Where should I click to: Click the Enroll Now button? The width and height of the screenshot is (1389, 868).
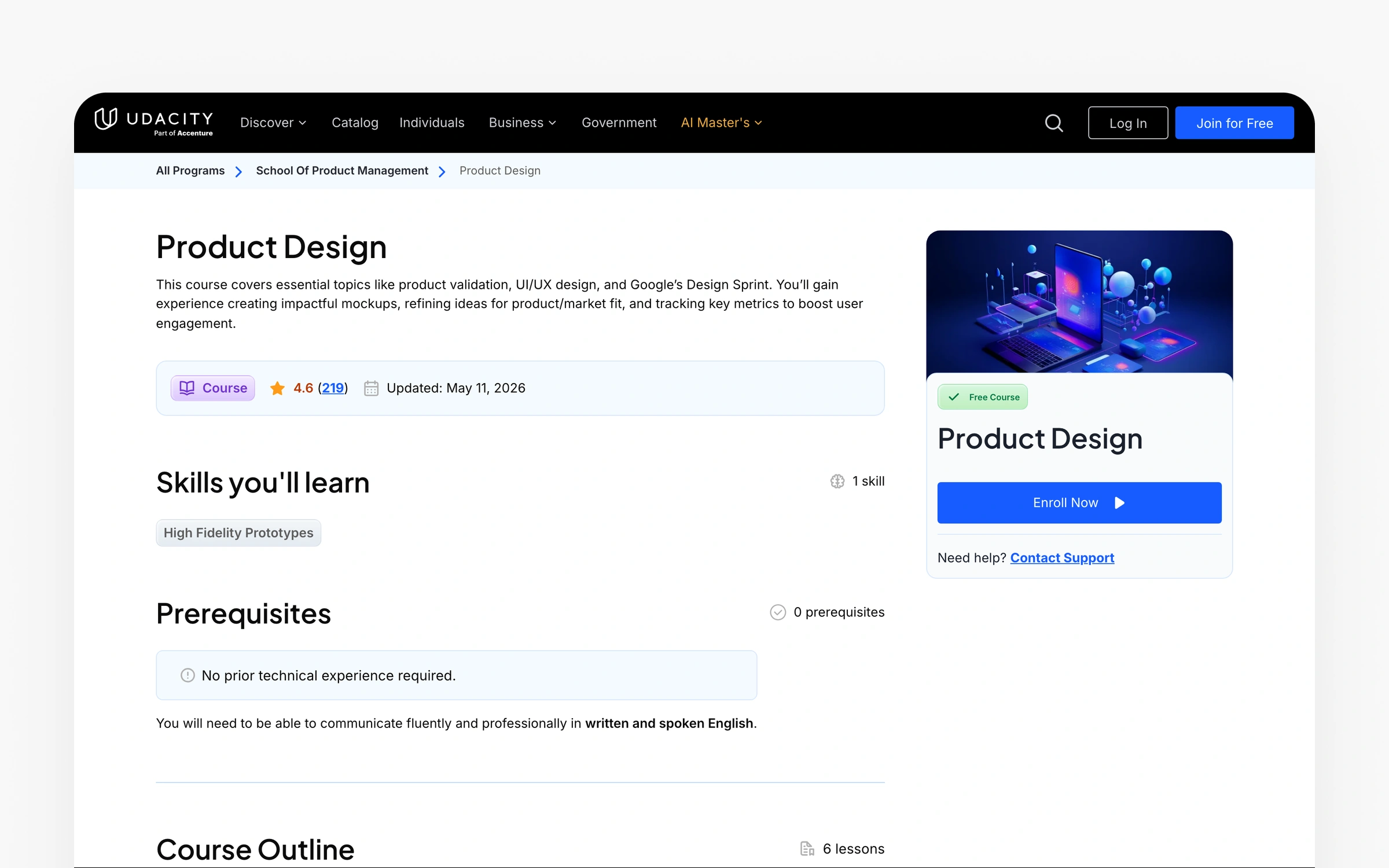1079,503
